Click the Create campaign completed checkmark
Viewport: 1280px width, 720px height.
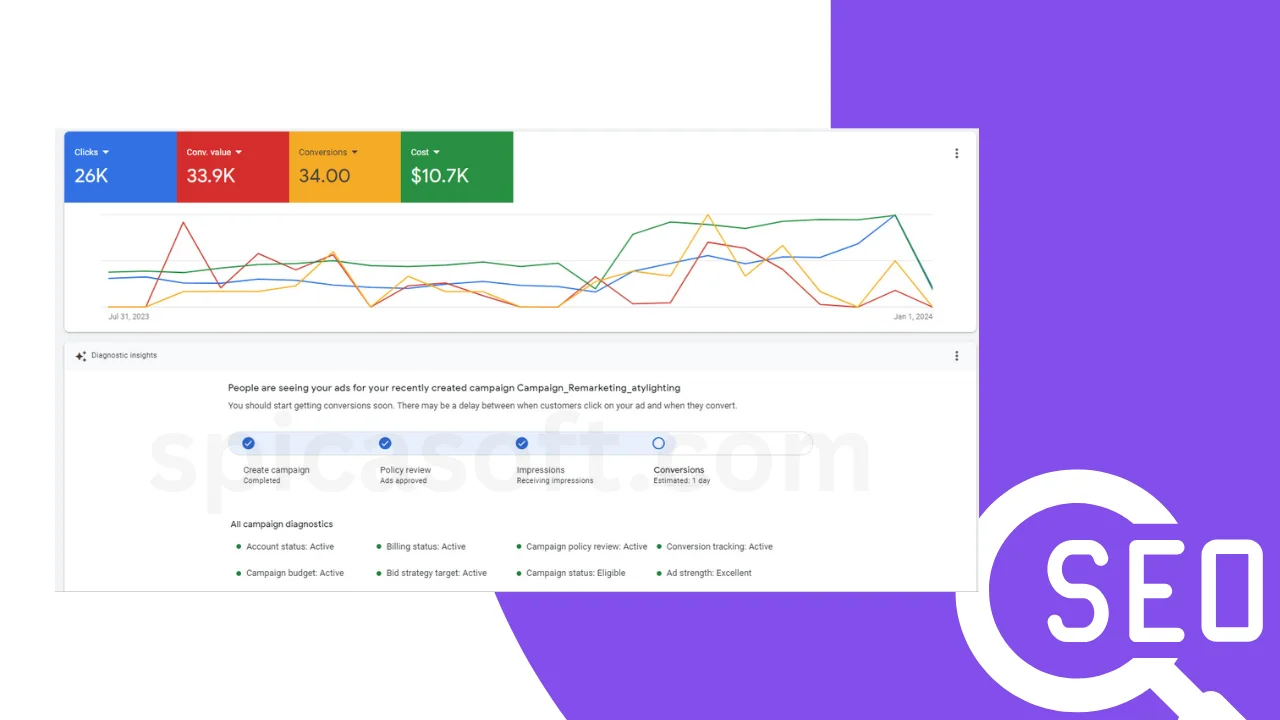[x=248, y=443]
